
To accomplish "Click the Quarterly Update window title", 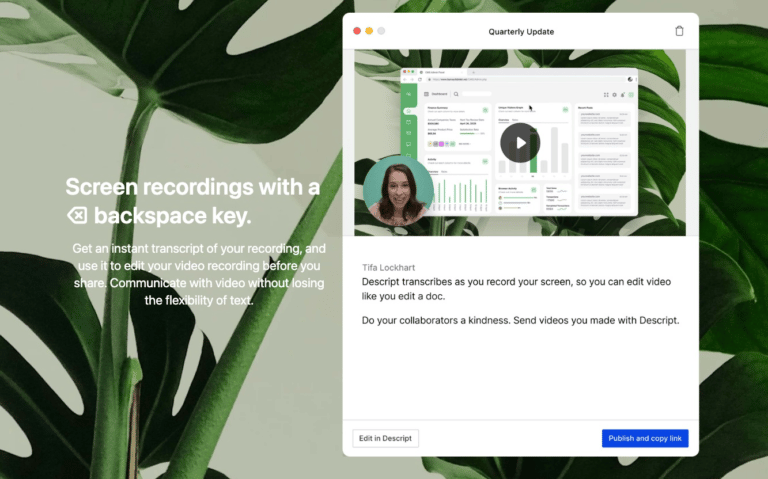I will (521, 32).
